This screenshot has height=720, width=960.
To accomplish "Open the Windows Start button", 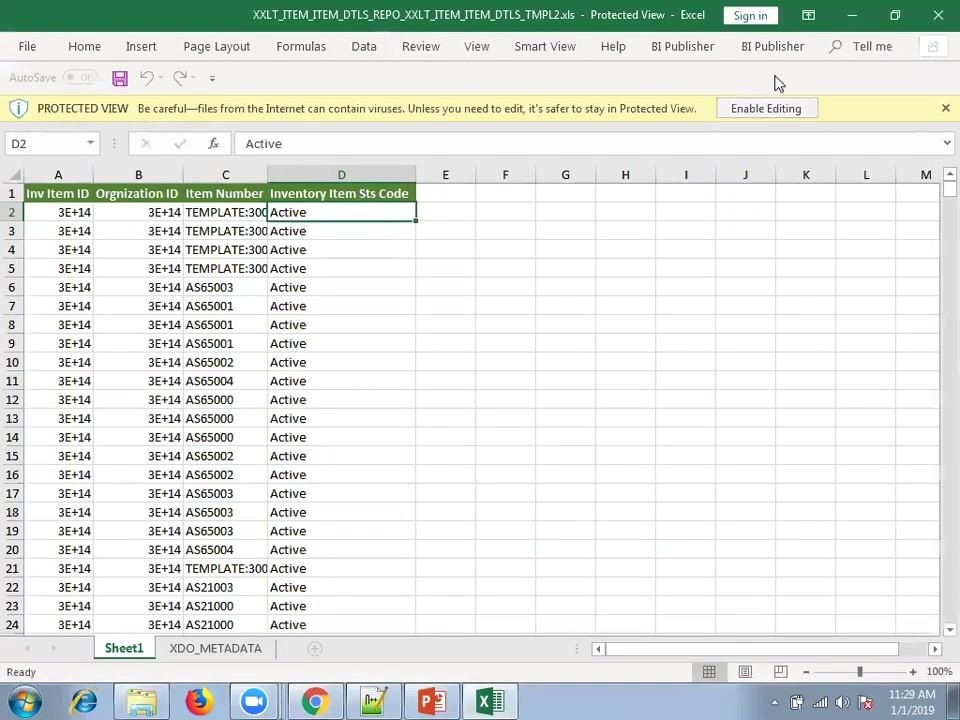I will point(24,702).
